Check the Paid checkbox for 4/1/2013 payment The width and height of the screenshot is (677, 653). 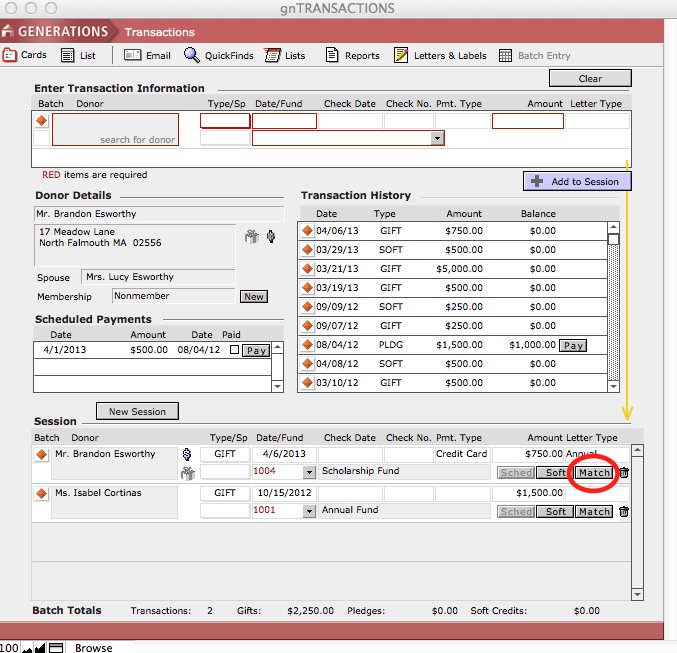(234, 350)
